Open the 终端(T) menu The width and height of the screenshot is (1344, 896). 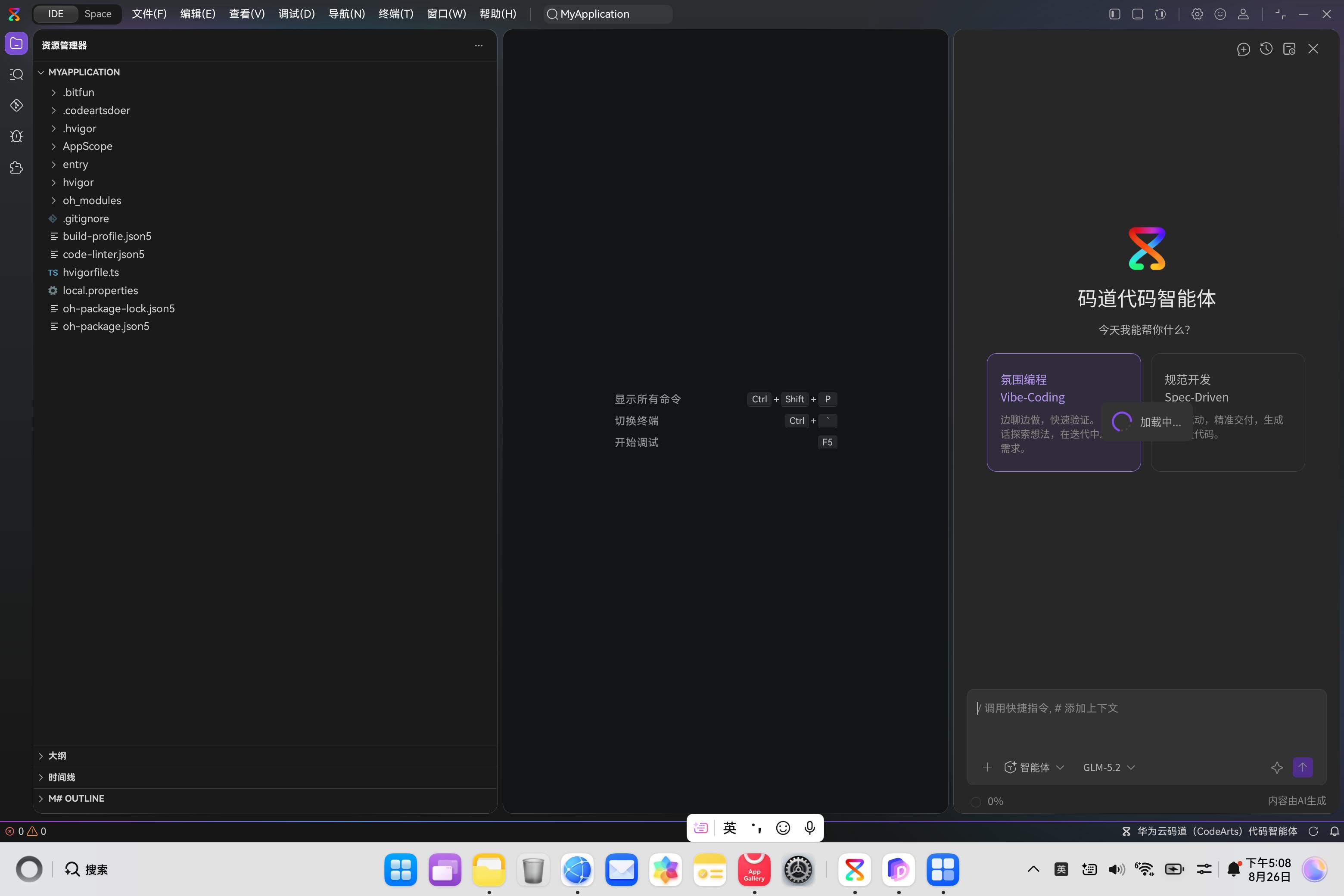395,14
